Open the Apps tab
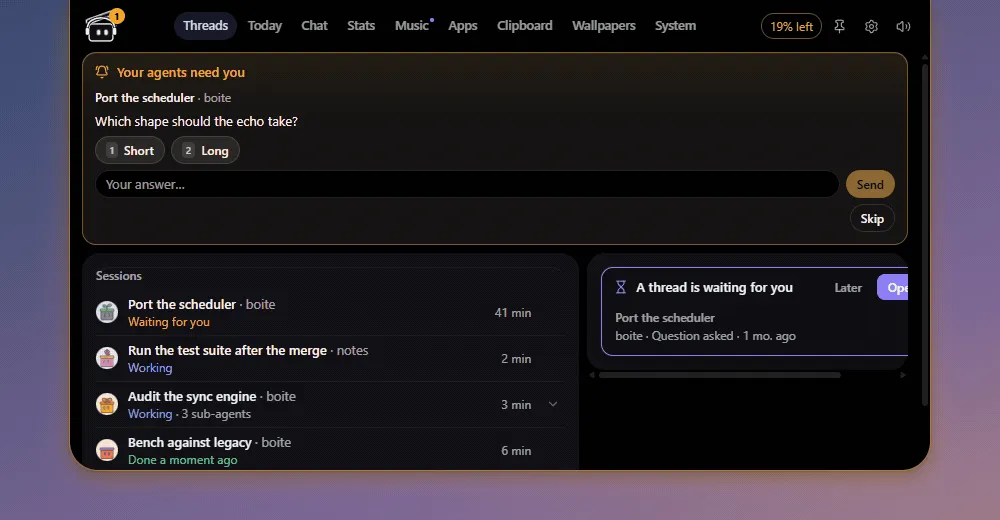Image resolution: width=1000 pixels, height=520 pixels. [463, 26]
